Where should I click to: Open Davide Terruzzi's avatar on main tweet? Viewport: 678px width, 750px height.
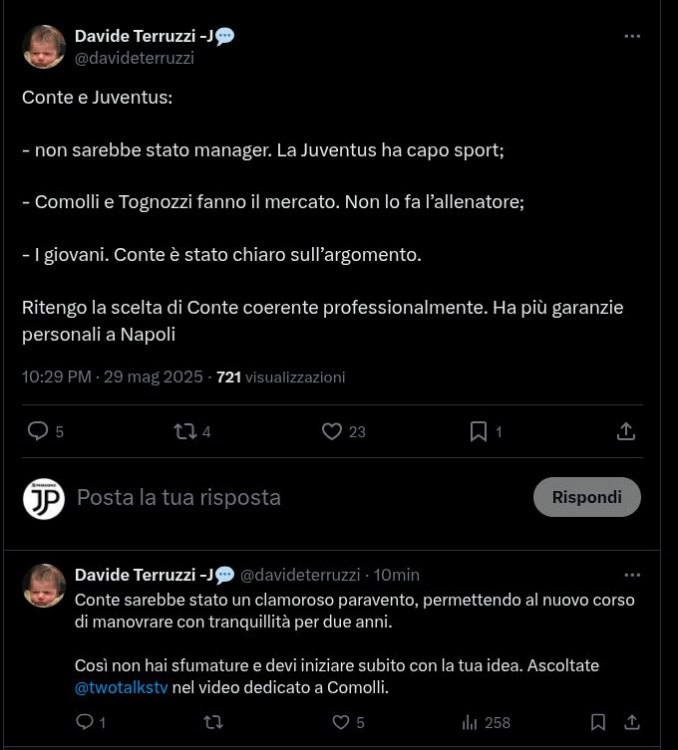point(44,47)
